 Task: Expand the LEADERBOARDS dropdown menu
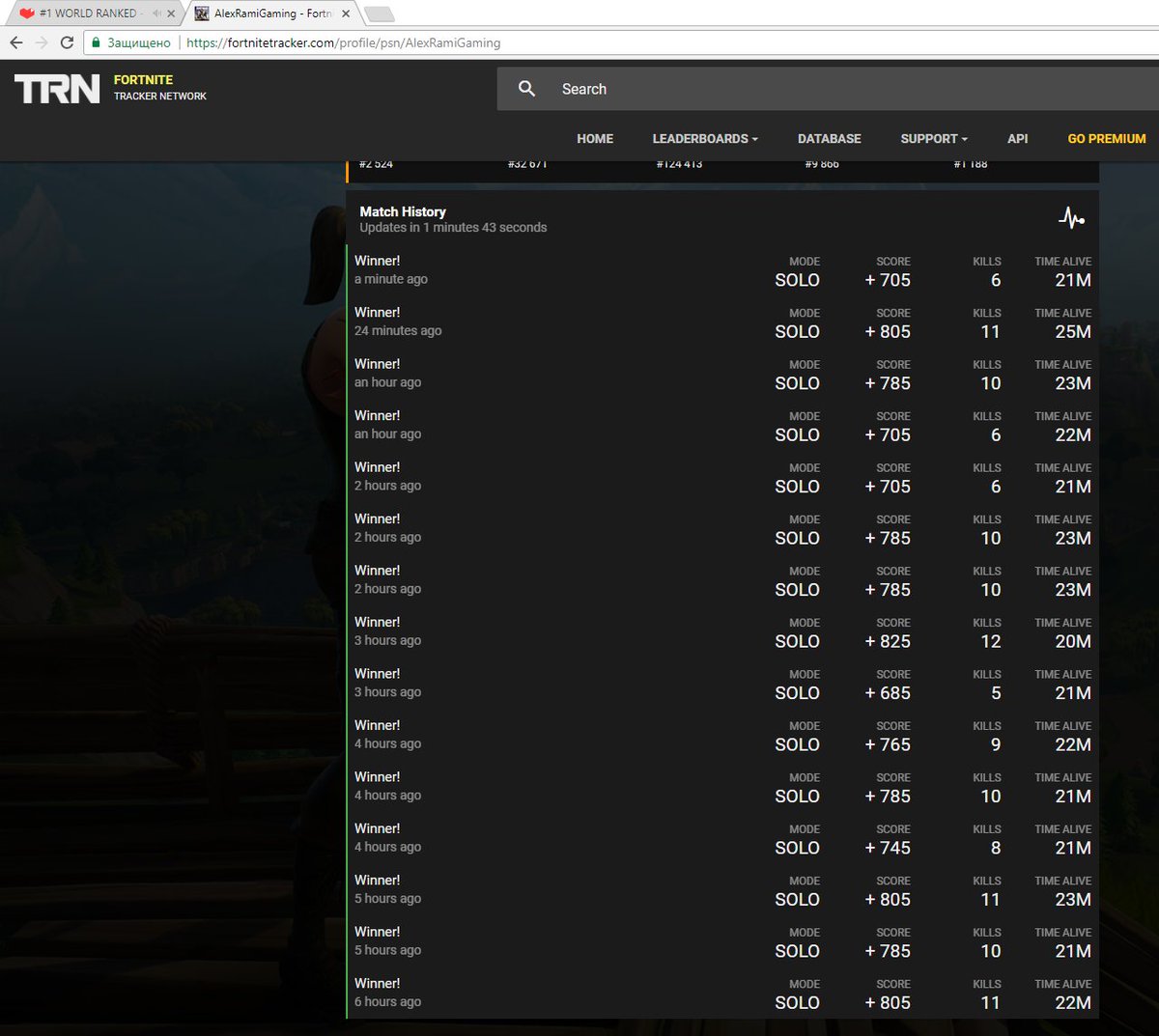(x=705, y=139)
